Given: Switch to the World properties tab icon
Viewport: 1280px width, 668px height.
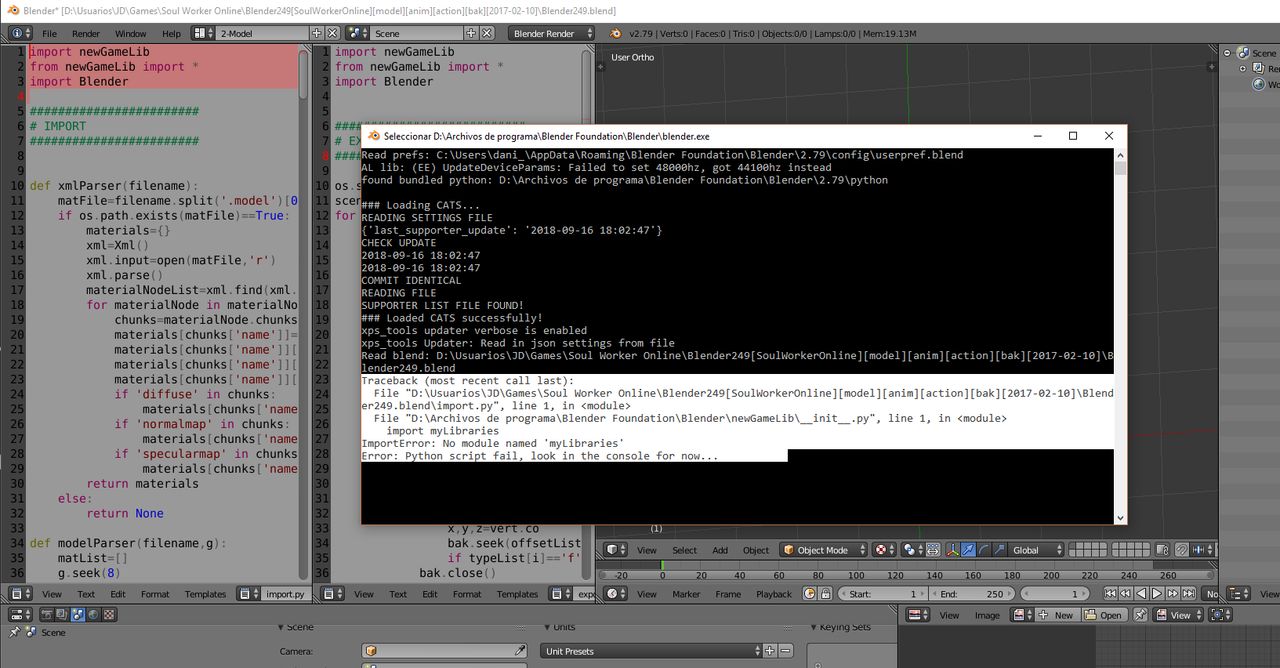Looking at the screenshot, I should click(93, 615).
